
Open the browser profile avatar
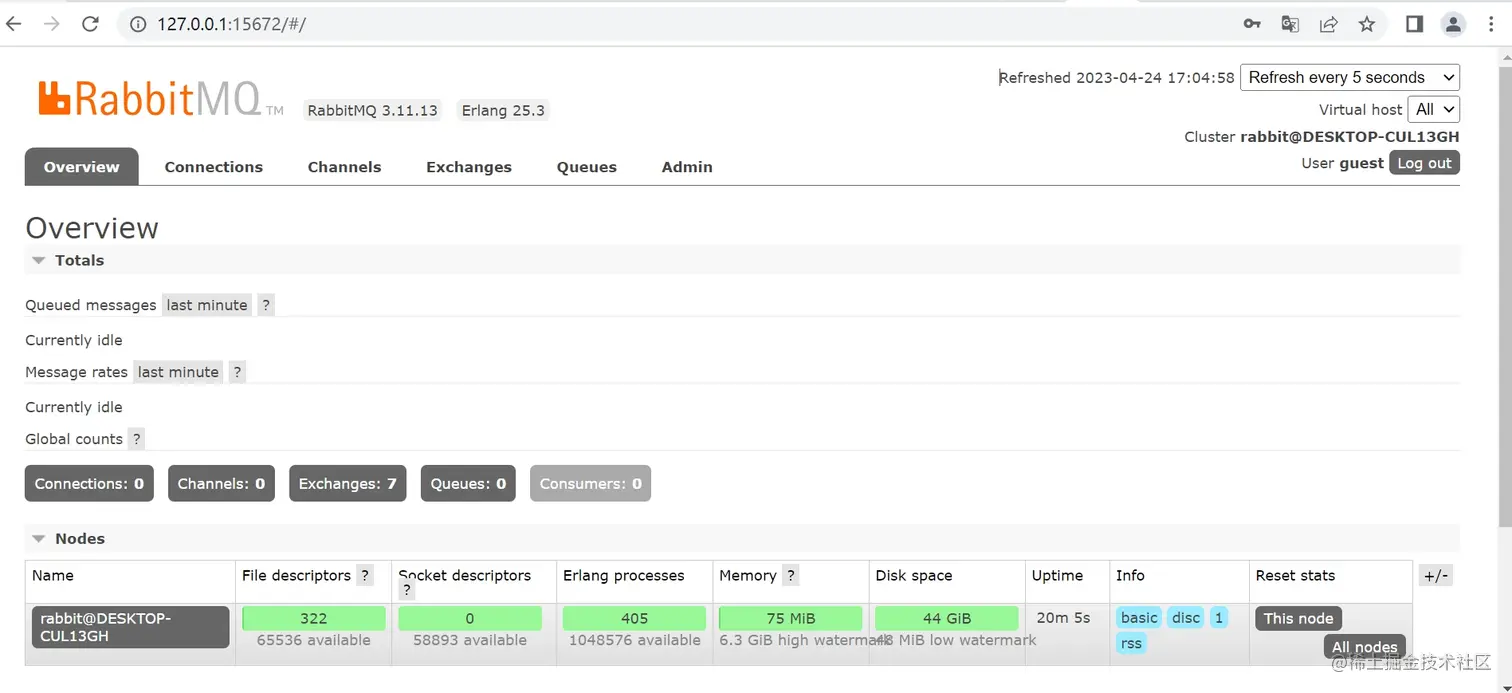pos(1453,24)
